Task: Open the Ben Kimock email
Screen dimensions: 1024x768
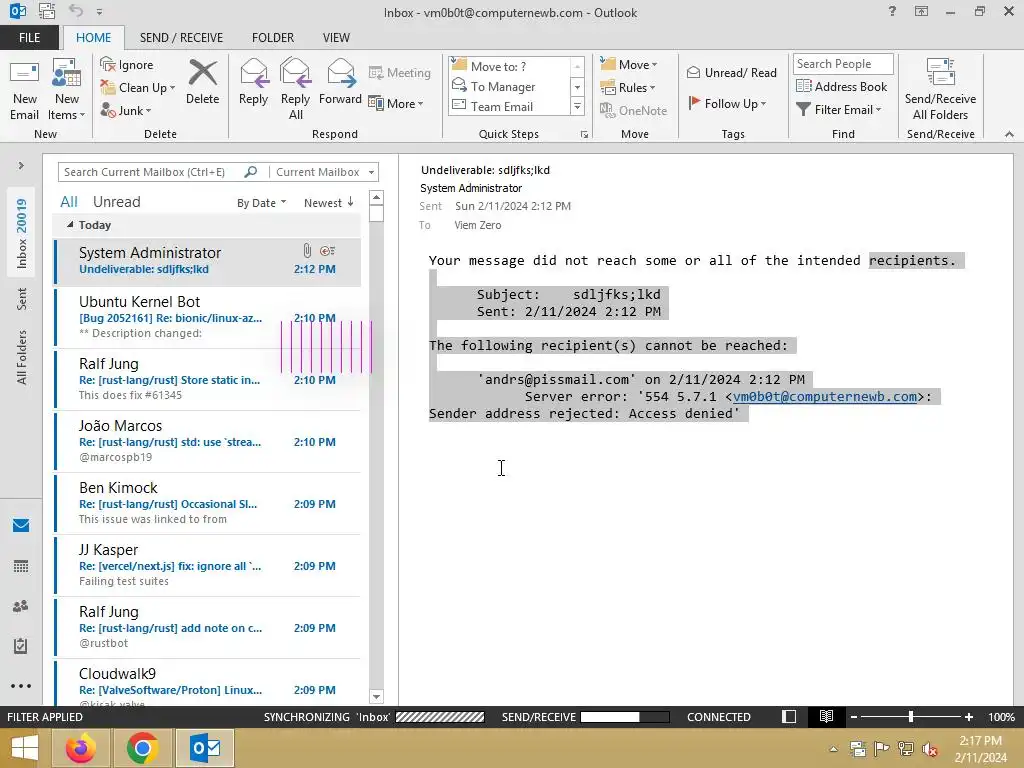Action: 208,504
